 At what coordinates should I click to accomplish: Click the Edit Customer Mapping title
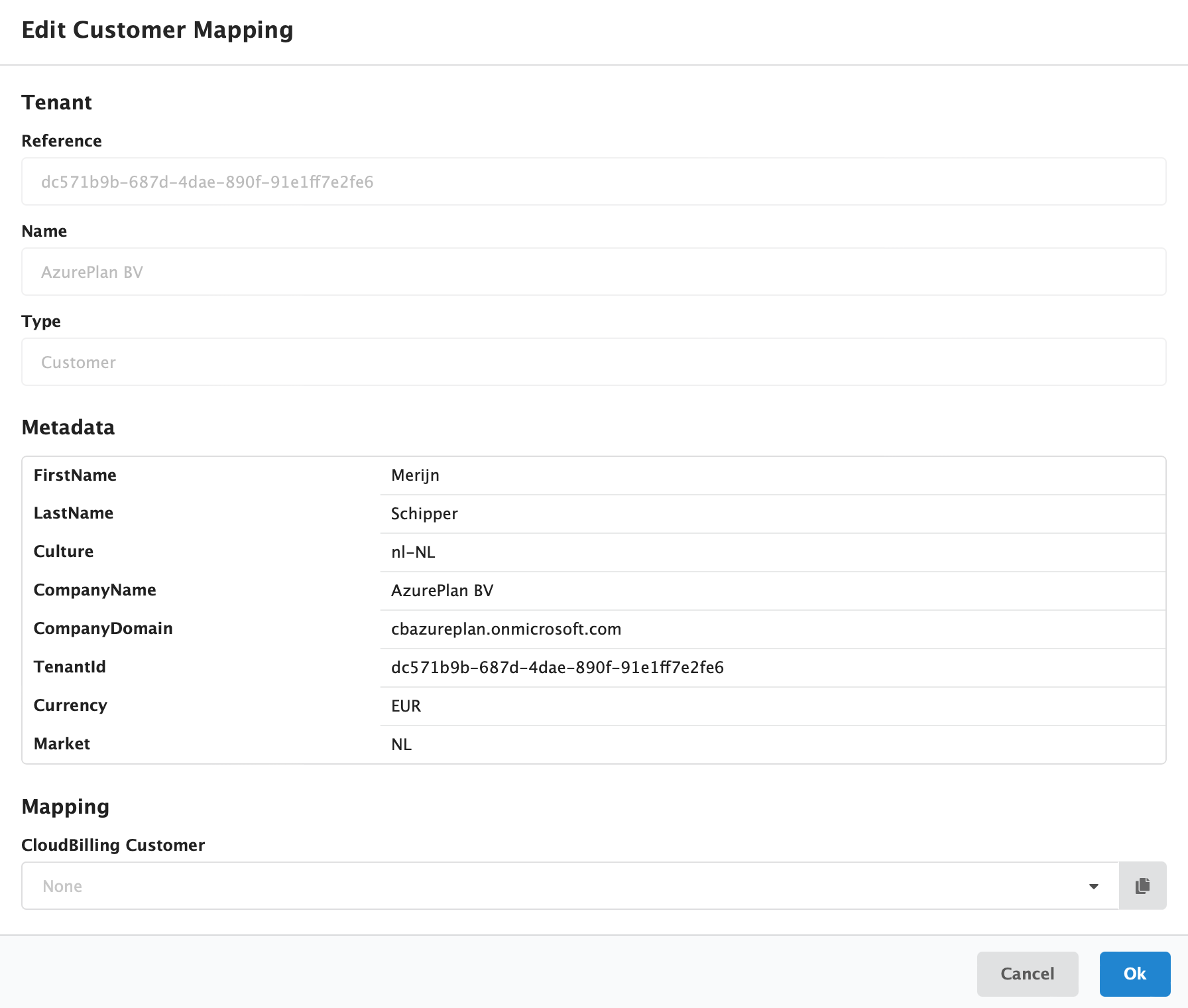(158, 30)
